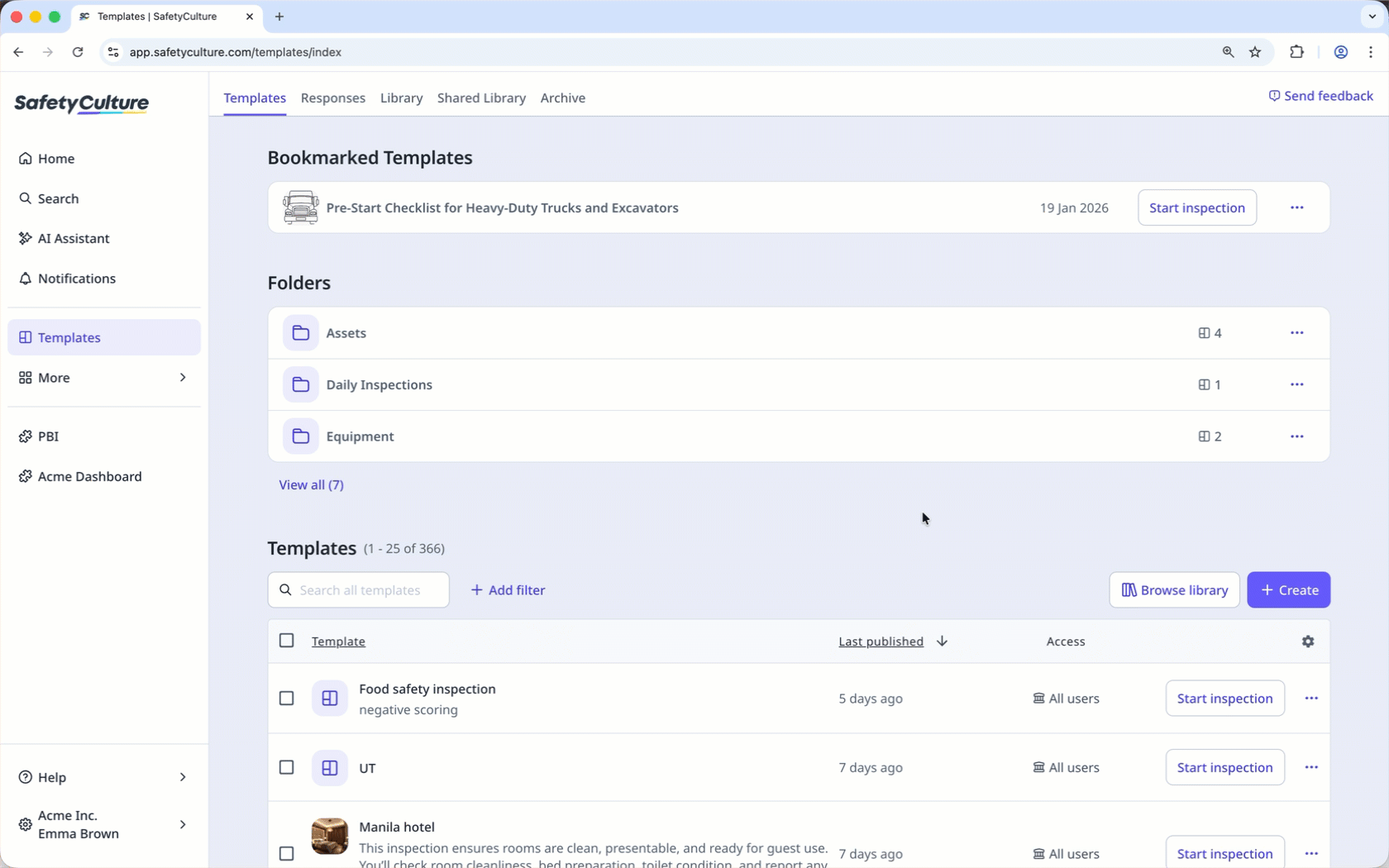Image resolution: width=1389 pixels, height=868 pixels.
Task: Expand the Help sidebar menu
Action: (x=103, y=777)
